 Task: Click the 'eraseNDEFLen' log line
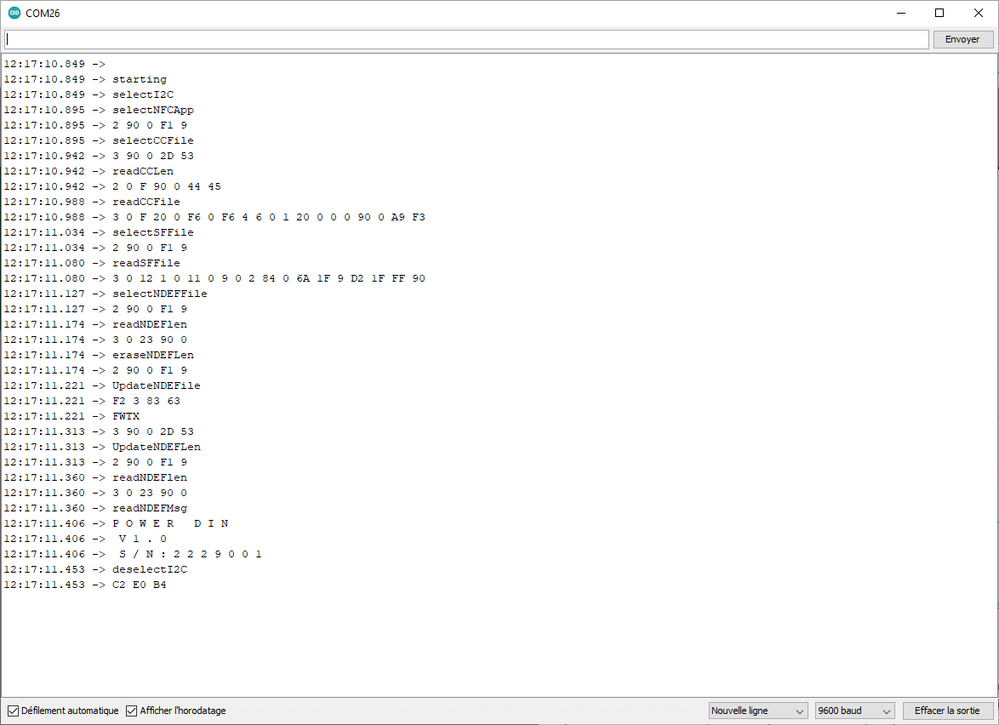click(x=99, y=355)
